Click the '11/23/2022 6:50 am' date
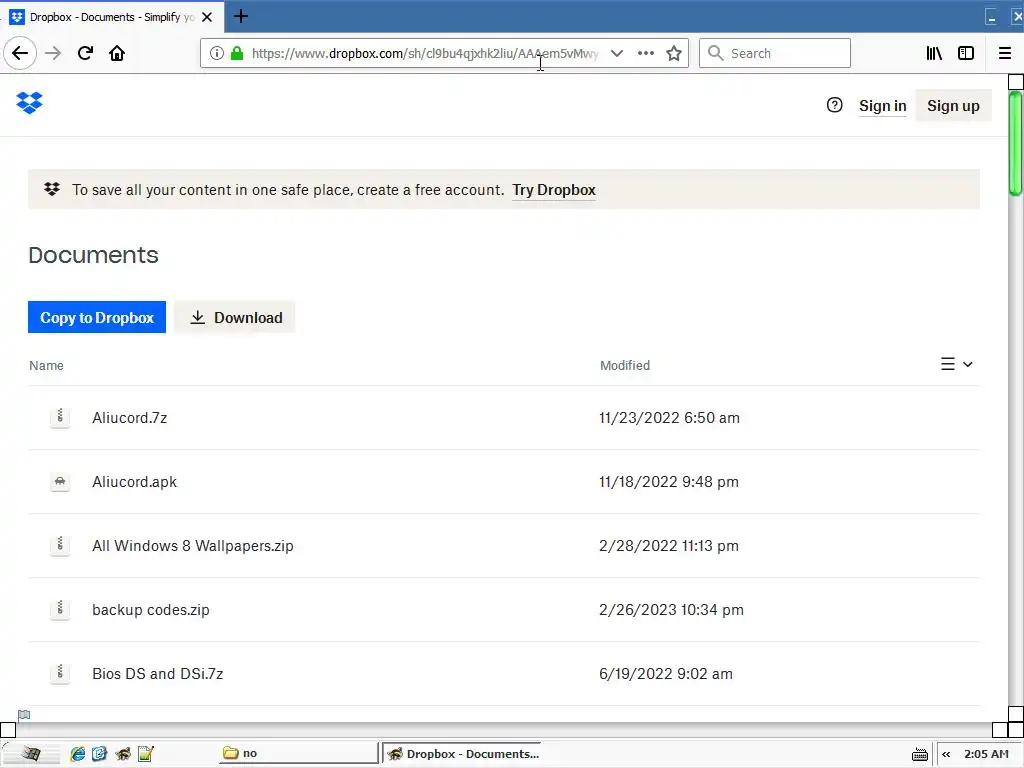 669,418
